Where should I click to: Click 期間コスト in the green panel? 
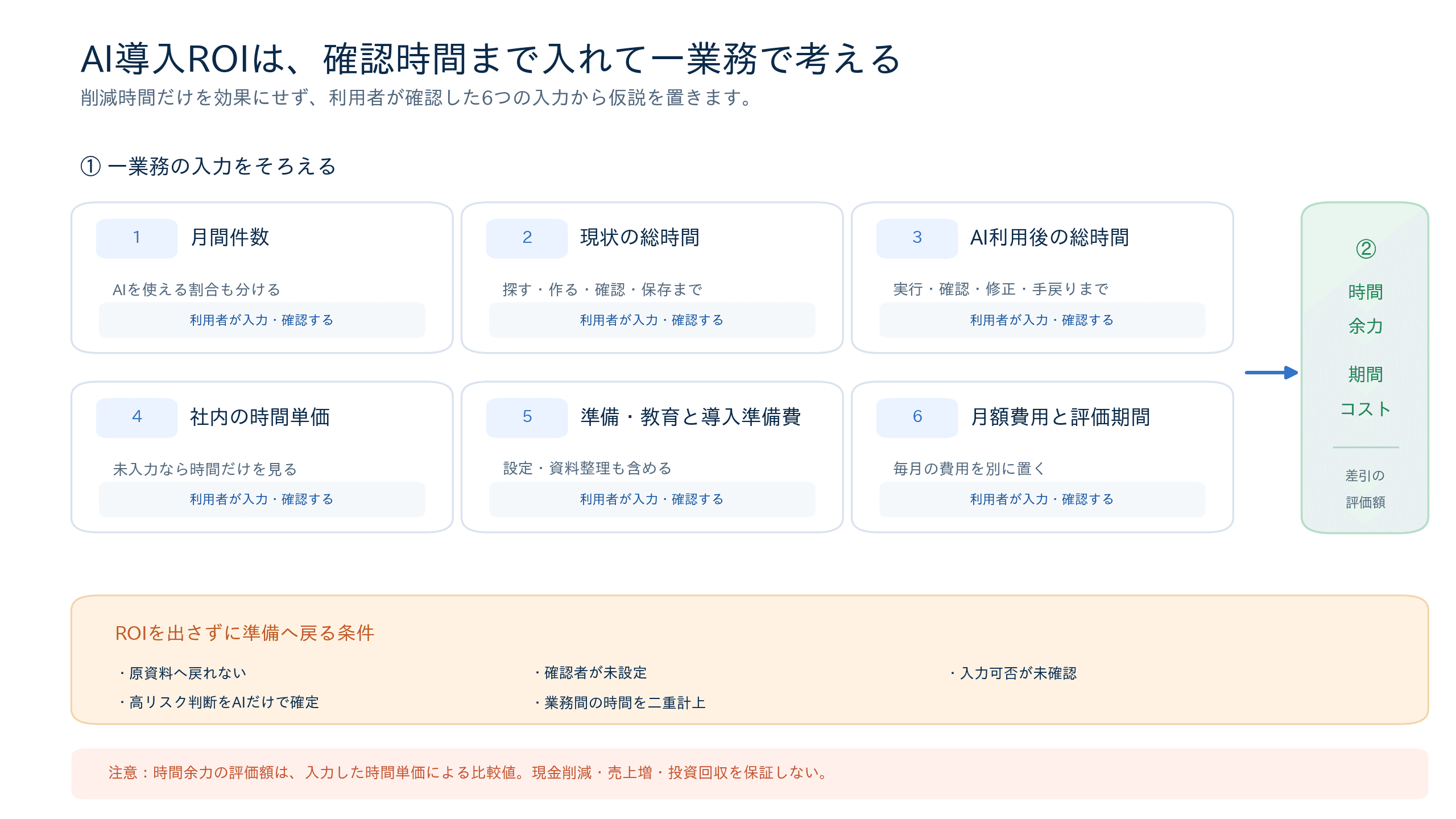click(1366, 391)
